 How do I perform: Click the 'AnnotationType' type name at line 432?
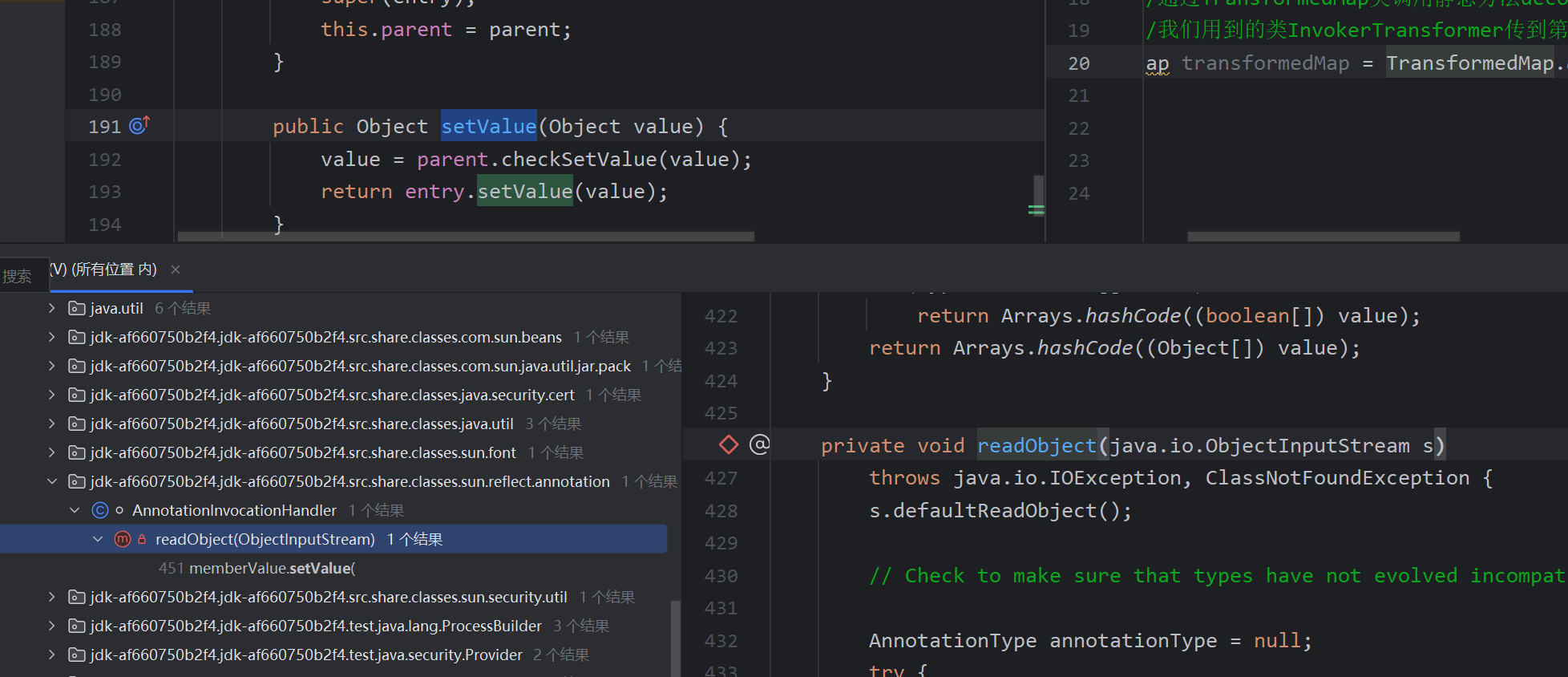(x=953, y=641)
